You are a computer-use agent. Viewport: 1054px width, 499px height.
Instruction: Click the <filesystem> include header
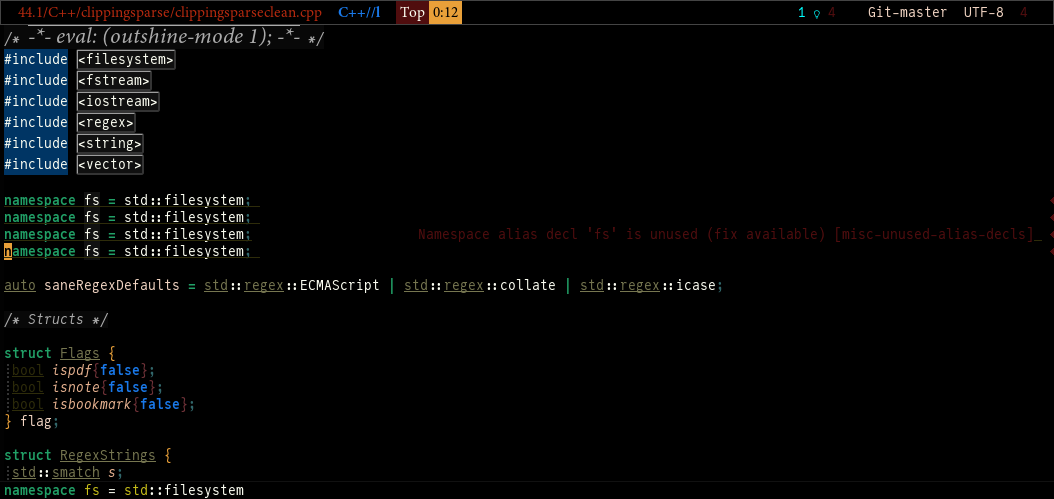tap(126, 59)
